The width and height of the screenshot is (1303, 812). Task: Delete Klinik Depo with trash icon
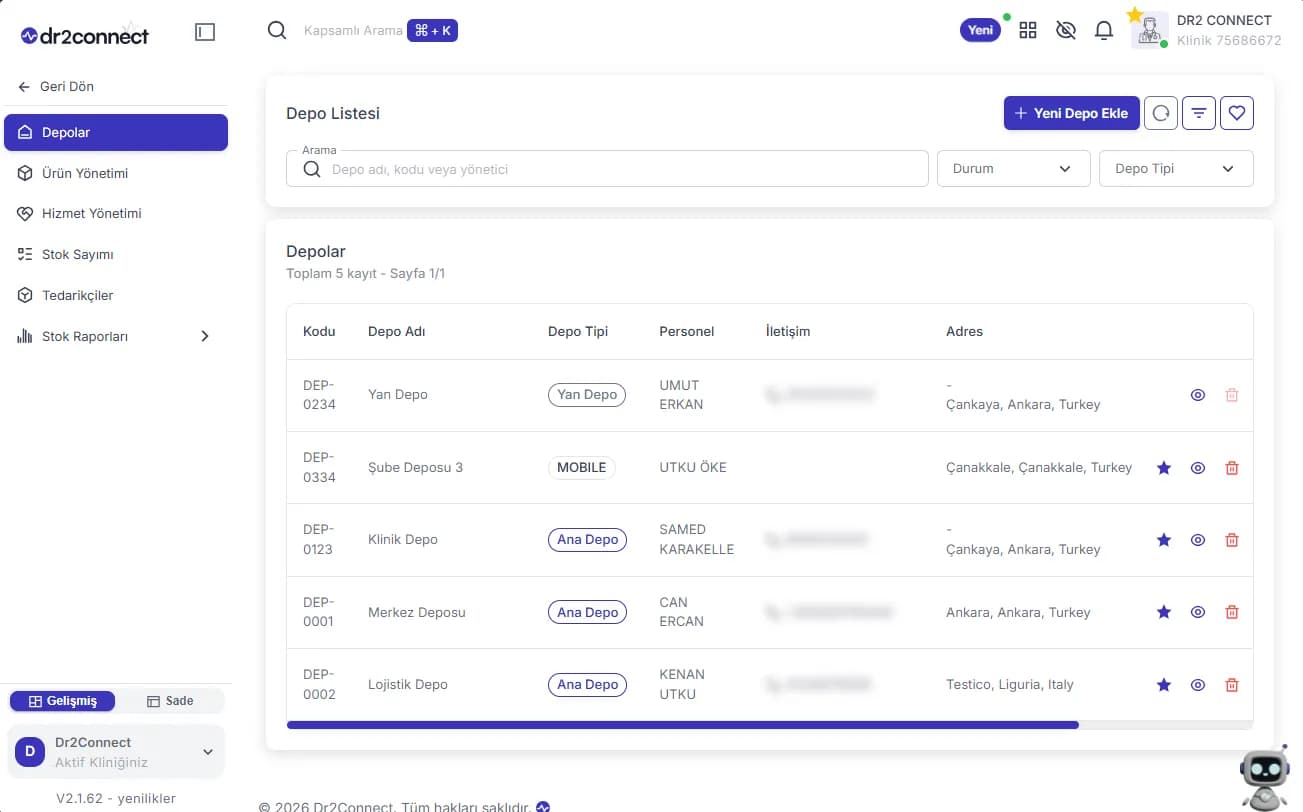[1232, 540]
